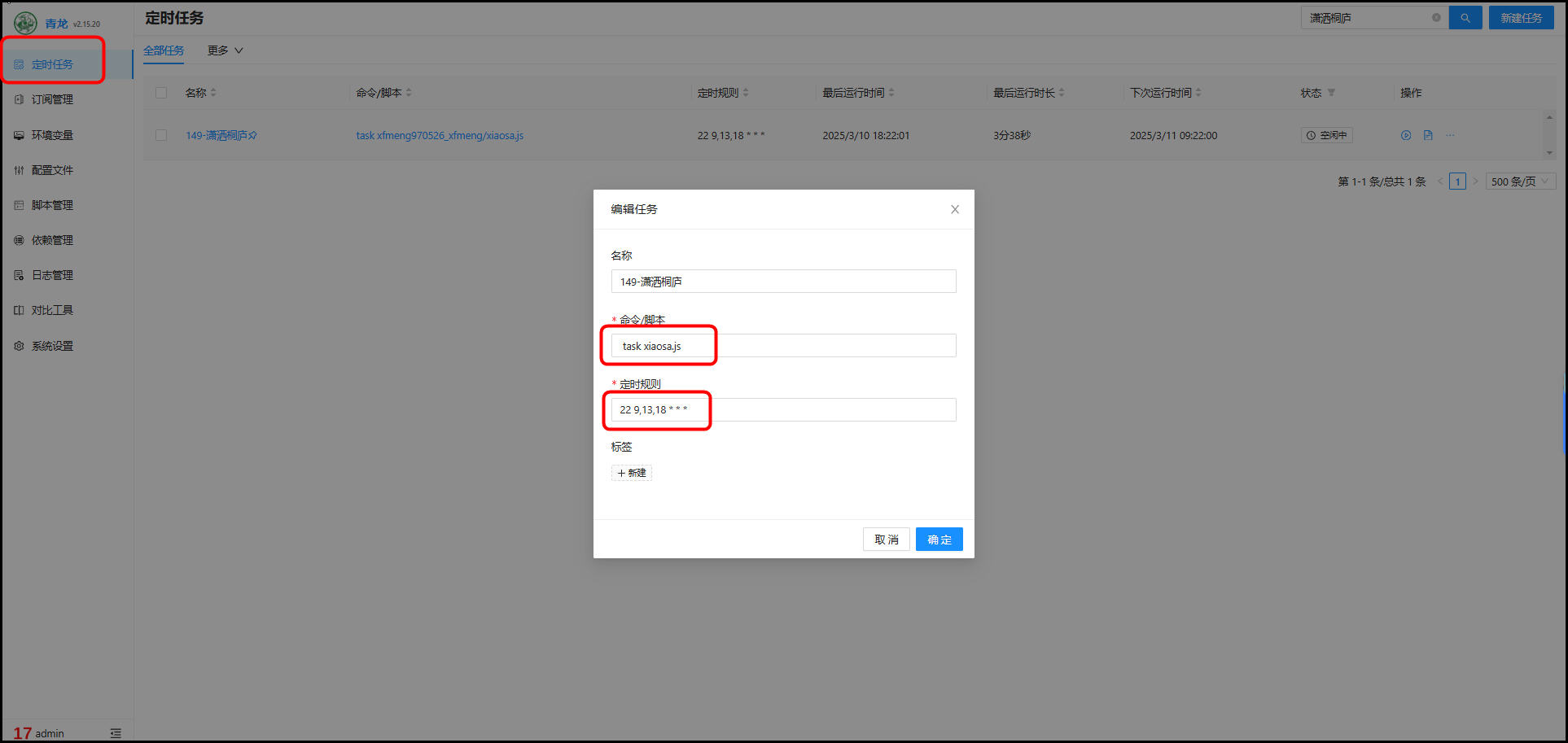The height and width of the screenshot is (743, 1568).
Task: Go to 依赖管理 page
Action: click(52, 240)
